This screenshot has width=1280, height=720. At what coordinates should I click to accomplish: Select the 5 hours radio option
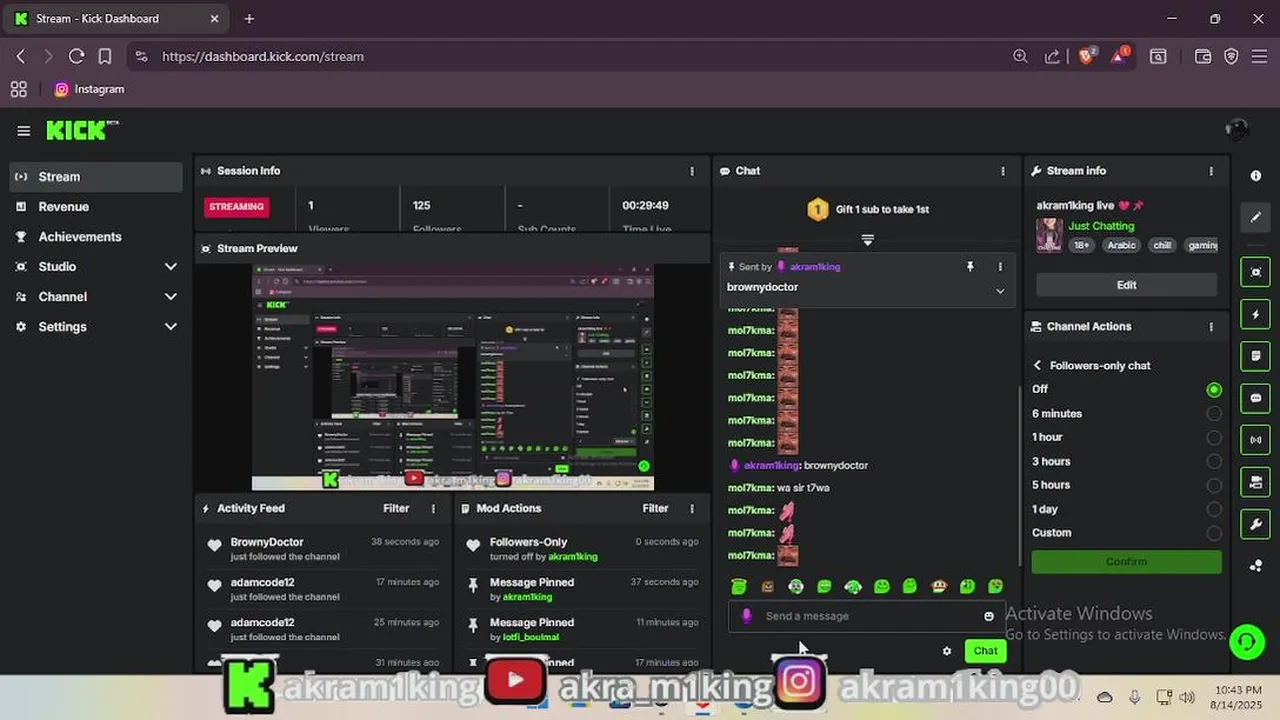[x=1214, y=485]
